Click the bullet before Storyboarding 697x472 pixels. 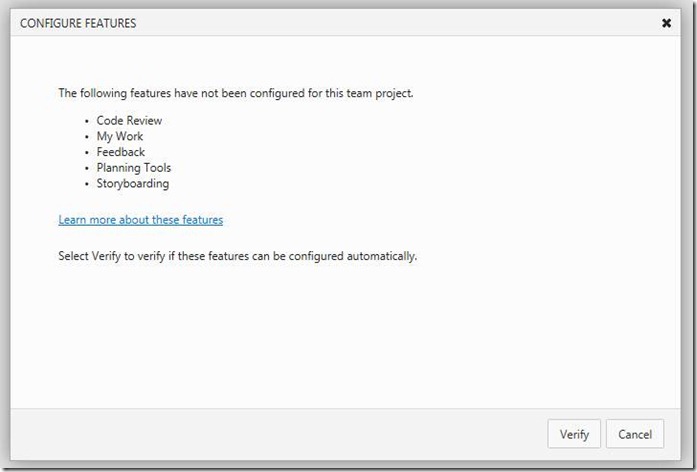(x=87, y=185)
